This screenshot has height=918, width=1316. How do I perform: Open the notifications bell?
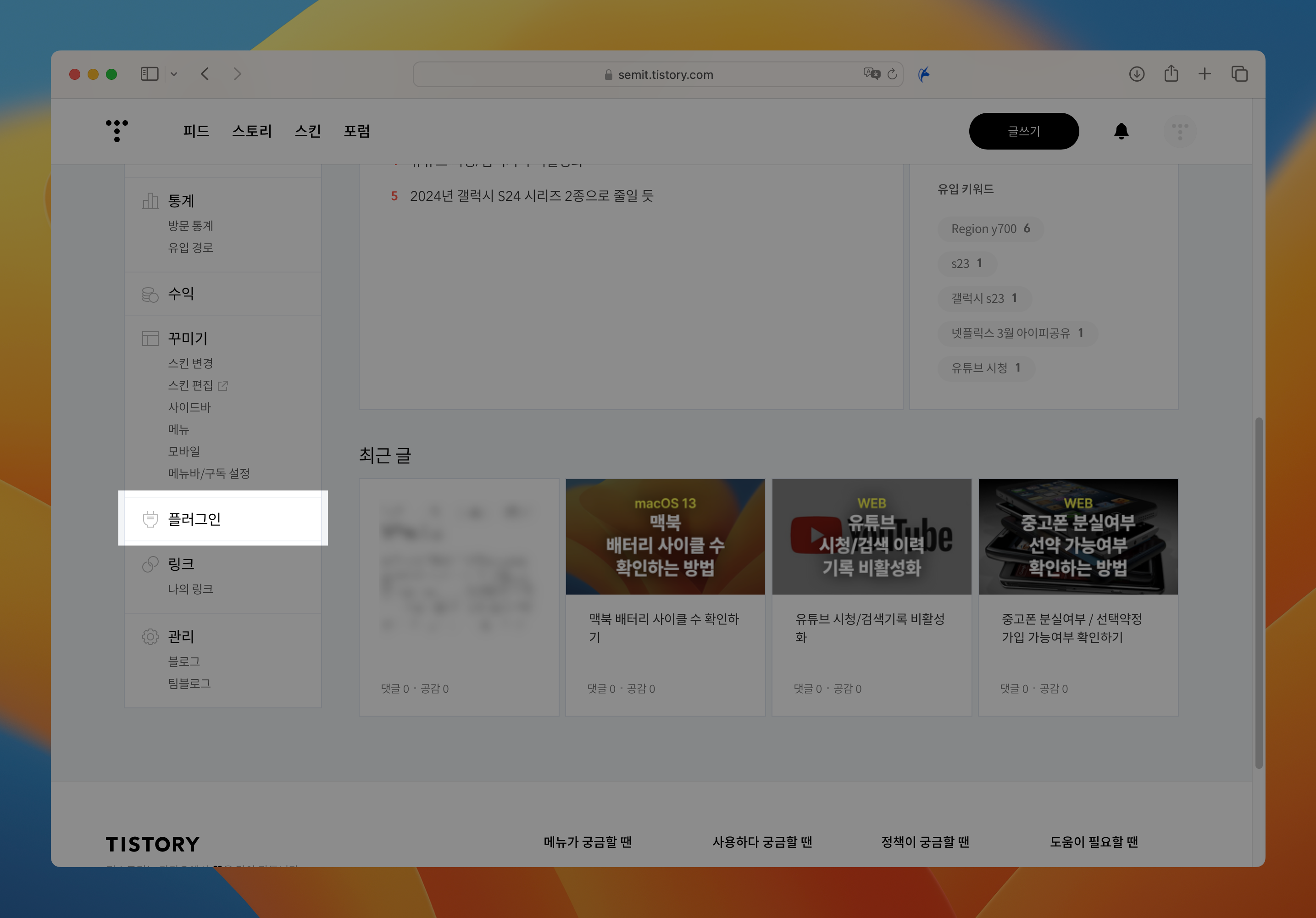(x=1121, y=131)
